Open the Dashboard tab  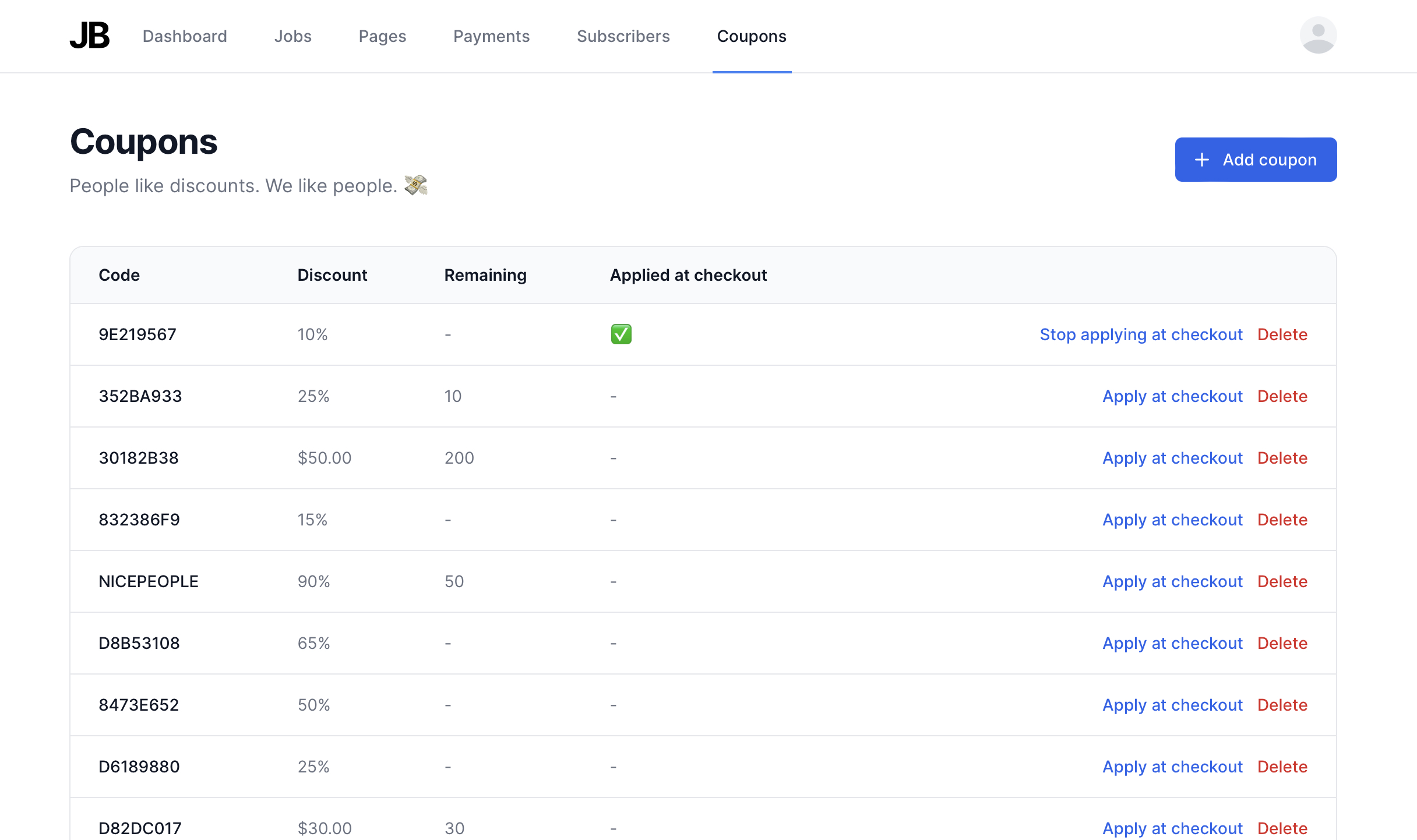coord(185,36)
